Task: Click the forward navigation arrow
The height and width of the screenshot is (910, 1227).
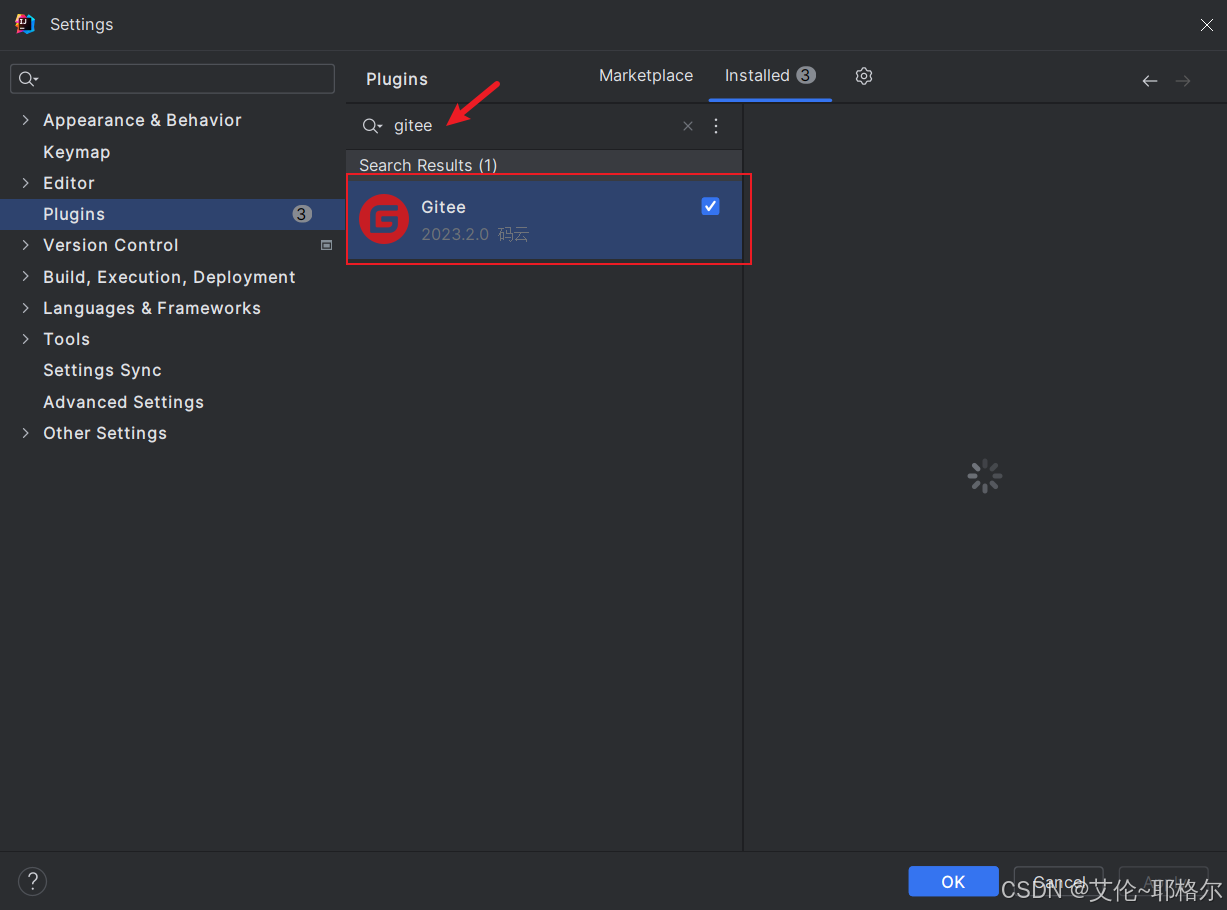Action: tap(1183, 81)
